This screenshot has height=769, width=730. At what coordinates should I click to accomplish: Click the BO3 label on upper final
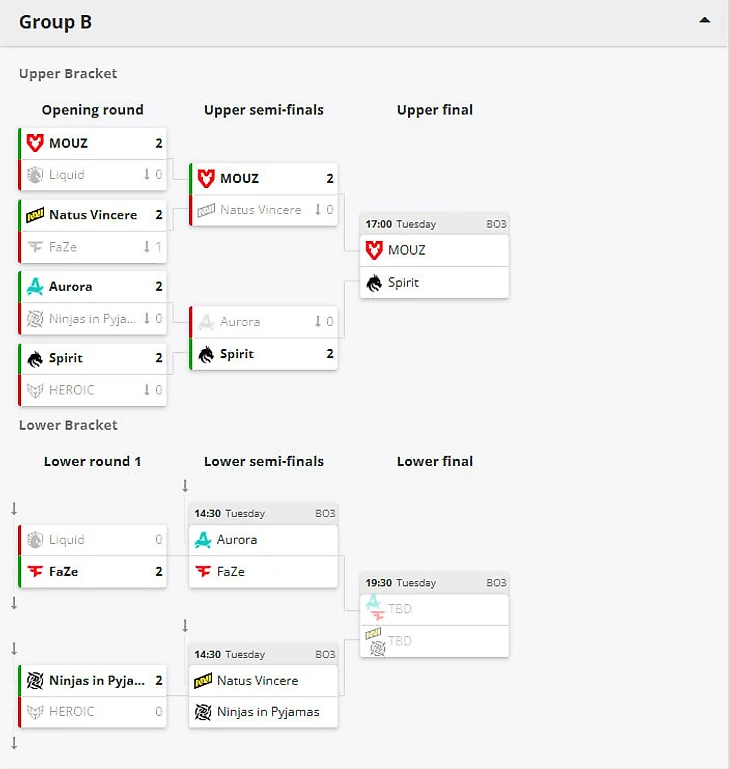coord(496,225)
